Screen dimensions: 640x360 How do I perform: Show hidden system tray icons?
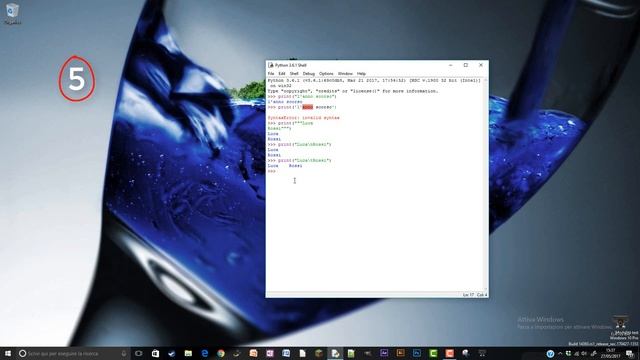coord(560,354)
